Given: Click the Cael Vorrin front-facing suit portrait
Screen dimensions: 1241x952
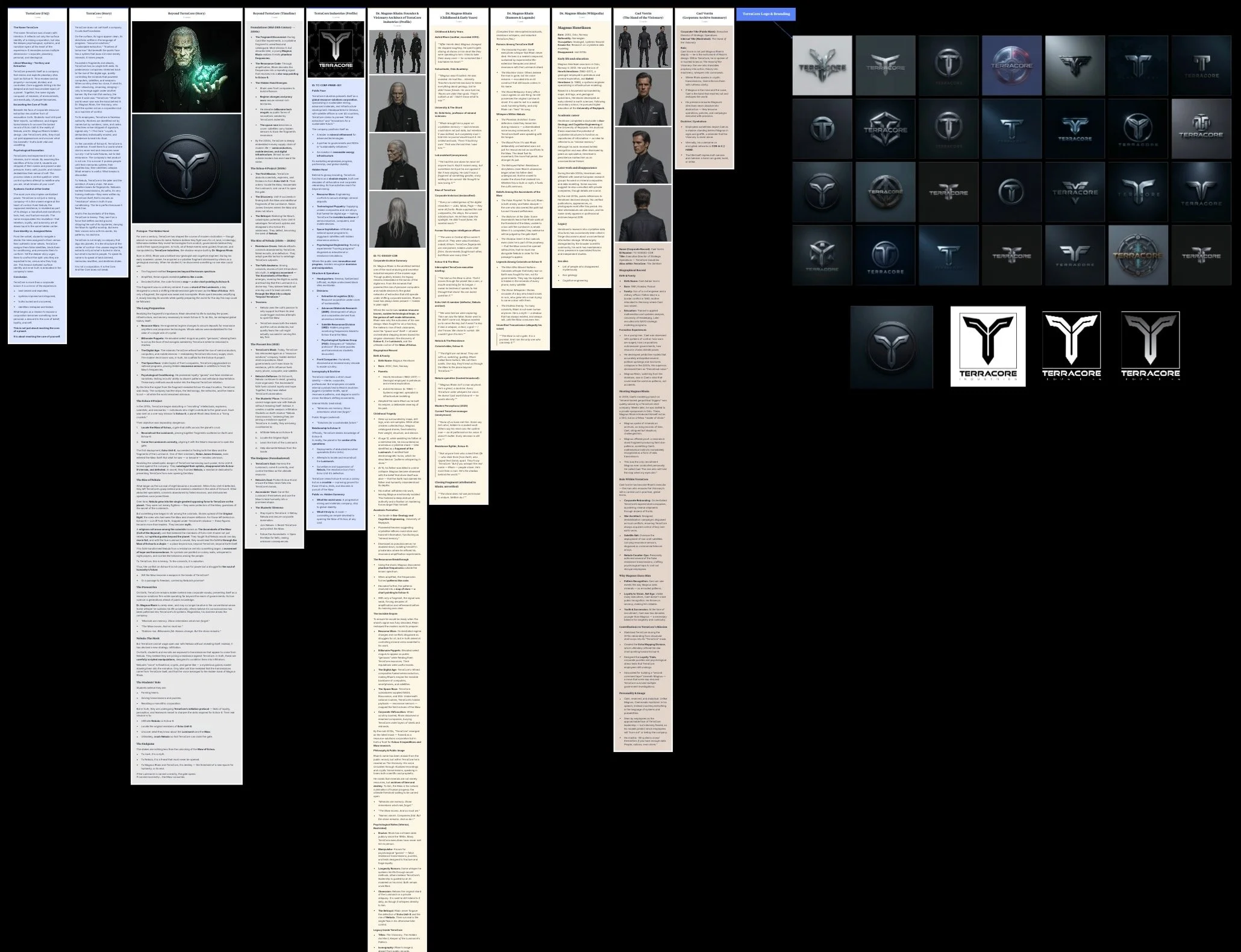Looking at the screenshot, I should coord(643,98).
